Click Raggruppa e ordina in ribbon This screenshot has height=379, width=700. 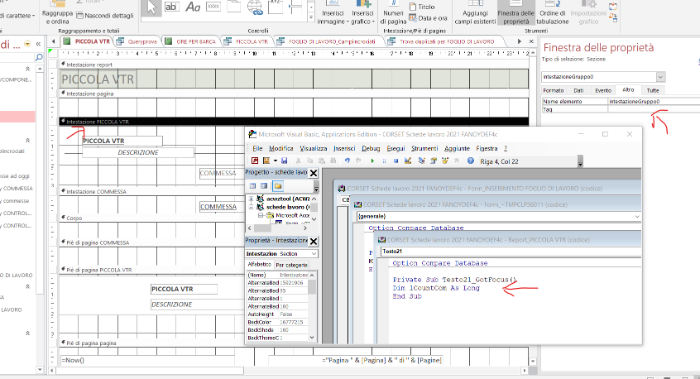tap(58, 13)
